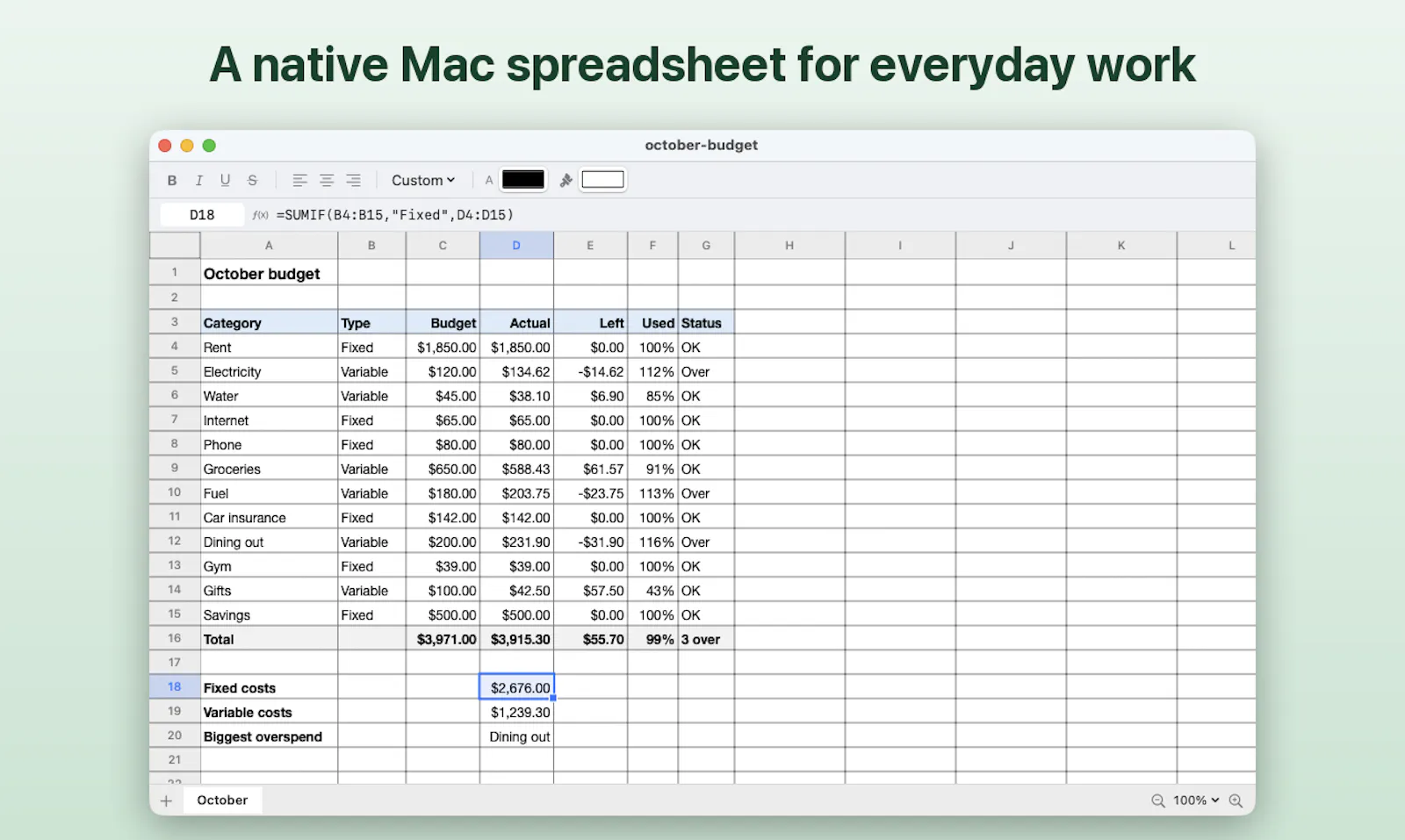Toggle underline formatting
1405x840 pixels.
click(x=226, y=180)
